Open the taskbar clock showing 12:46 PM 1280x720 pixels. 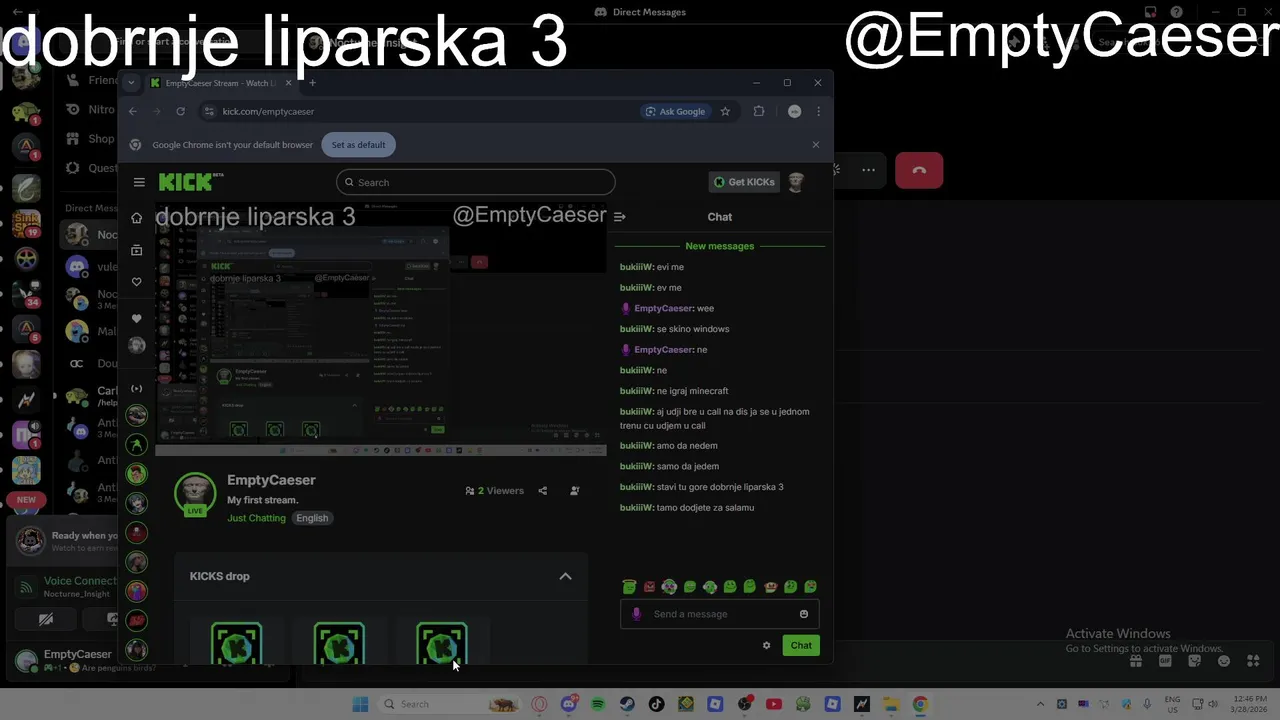(x=1250, y=704)
